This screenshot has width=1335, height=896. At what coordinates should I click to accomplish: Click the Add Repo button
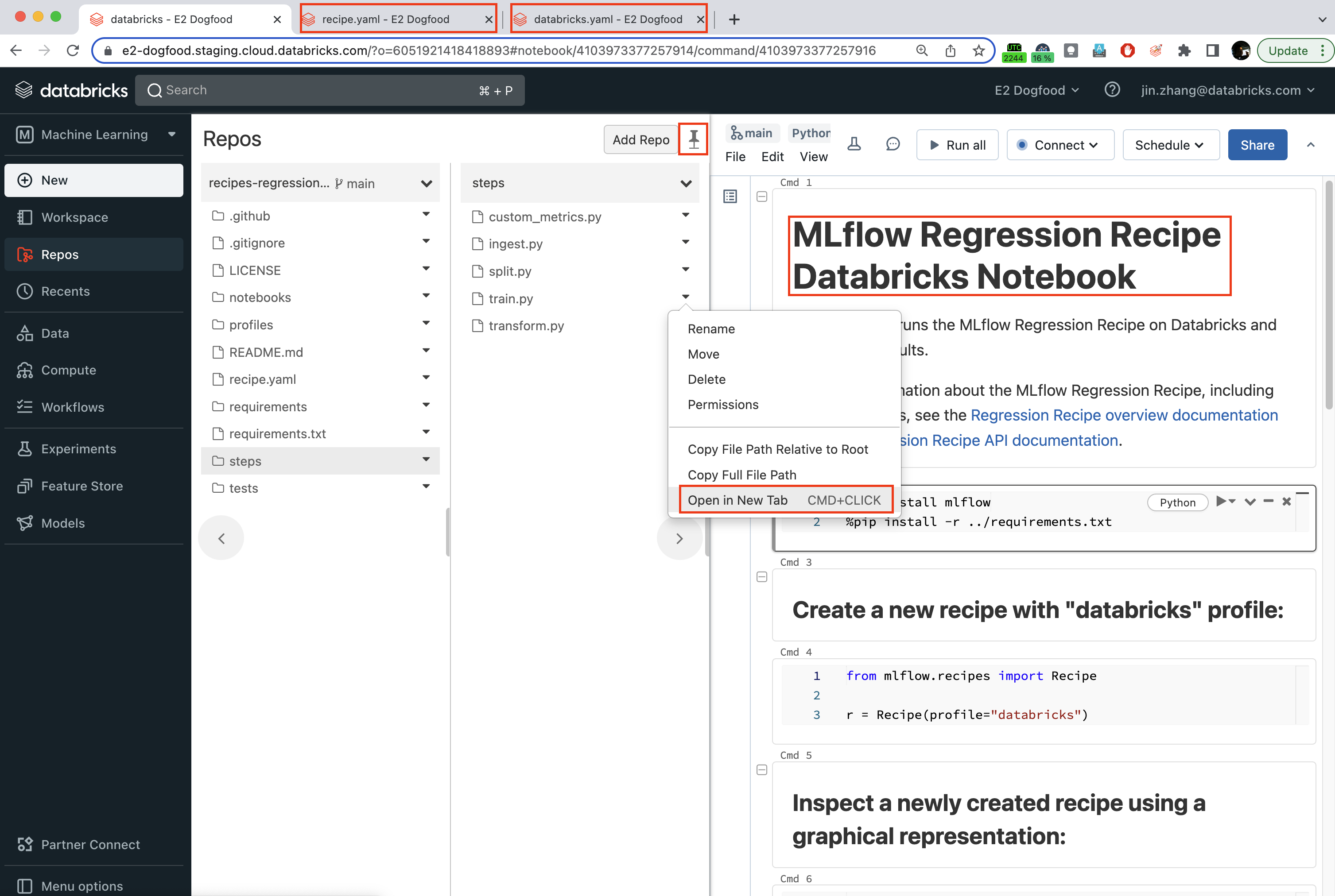click(x=640, y=139)
